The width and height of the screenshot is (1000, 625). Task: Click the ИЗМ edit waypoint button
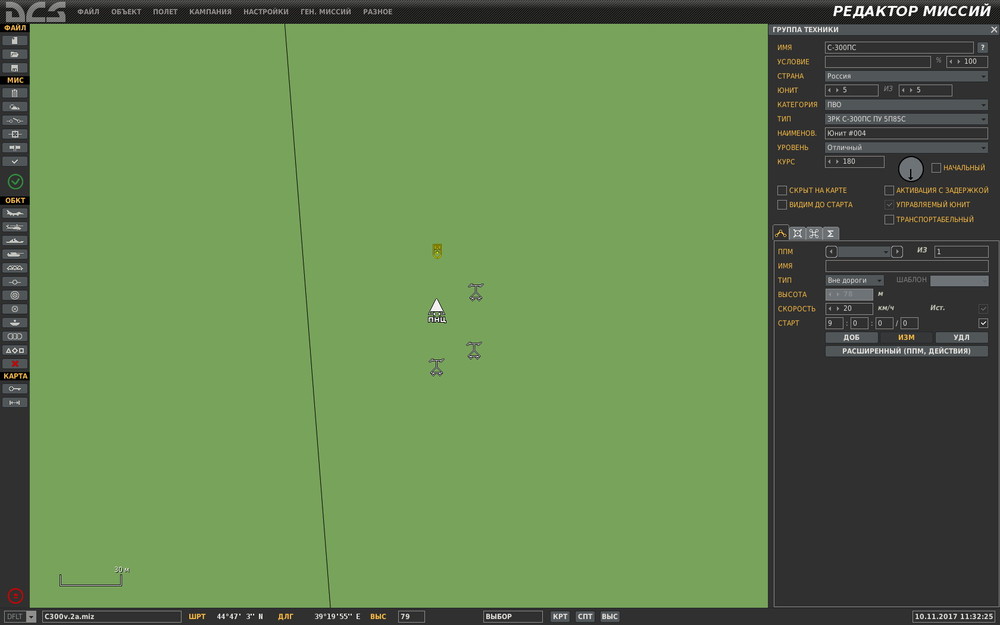(906, 337)
